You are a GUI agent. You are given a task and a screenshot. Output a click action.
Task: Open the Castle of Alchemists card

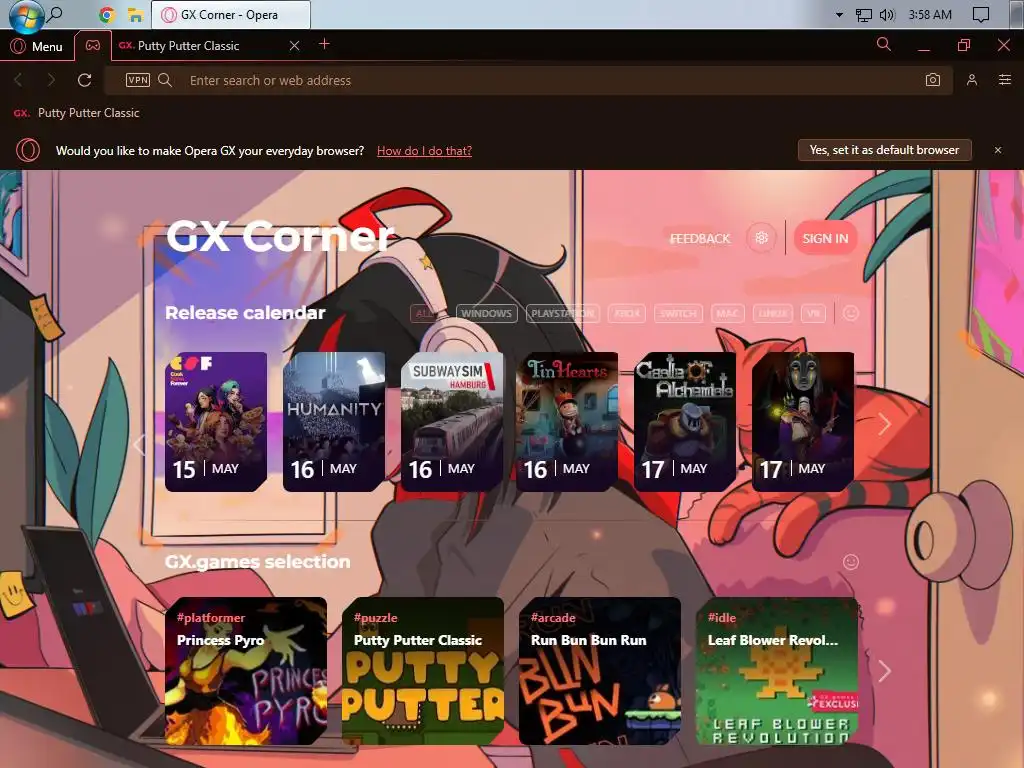[x=685, y=422]
